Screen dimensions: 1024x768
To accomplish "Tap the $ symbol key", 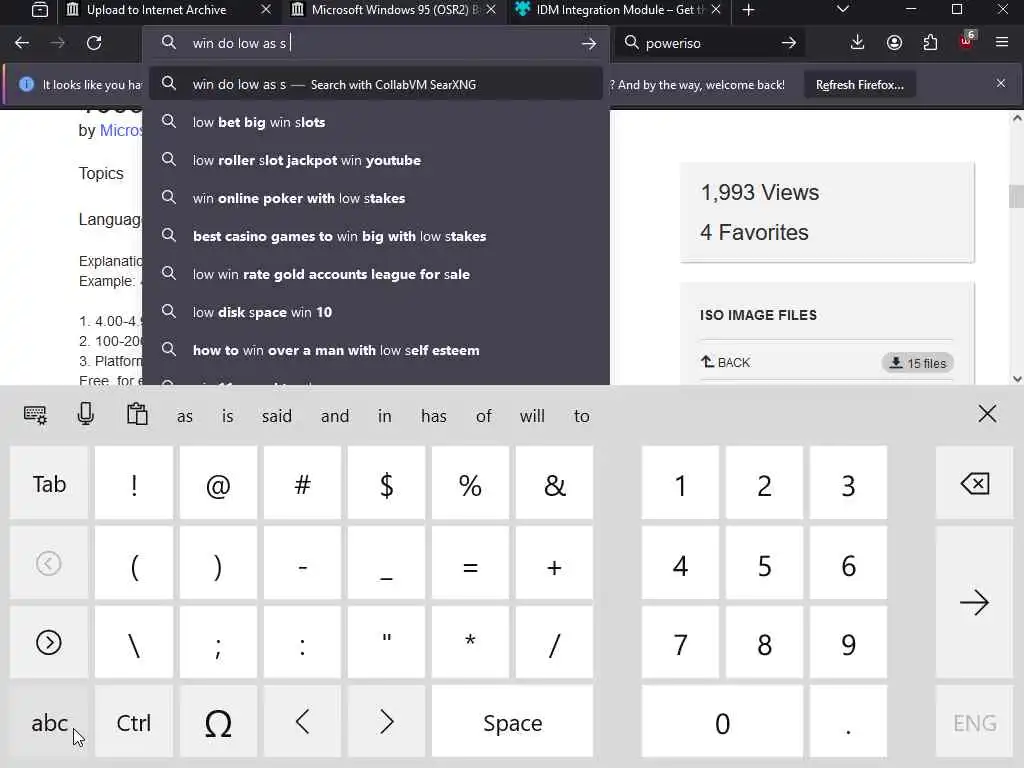I will (387, 484).
